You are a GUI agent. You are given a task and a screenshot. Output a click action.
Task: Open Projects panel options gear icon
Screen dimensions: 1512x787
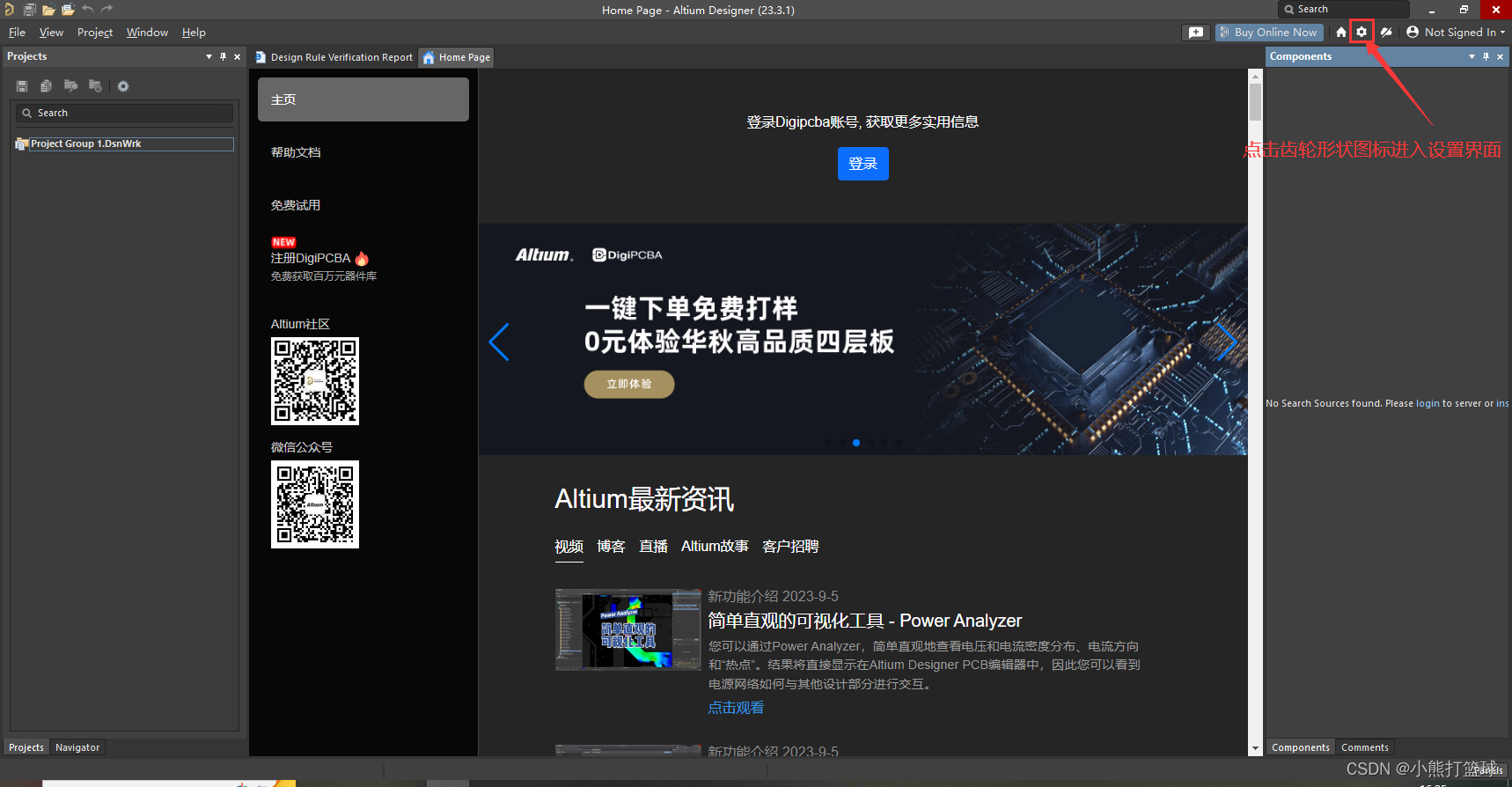(123, 86)
